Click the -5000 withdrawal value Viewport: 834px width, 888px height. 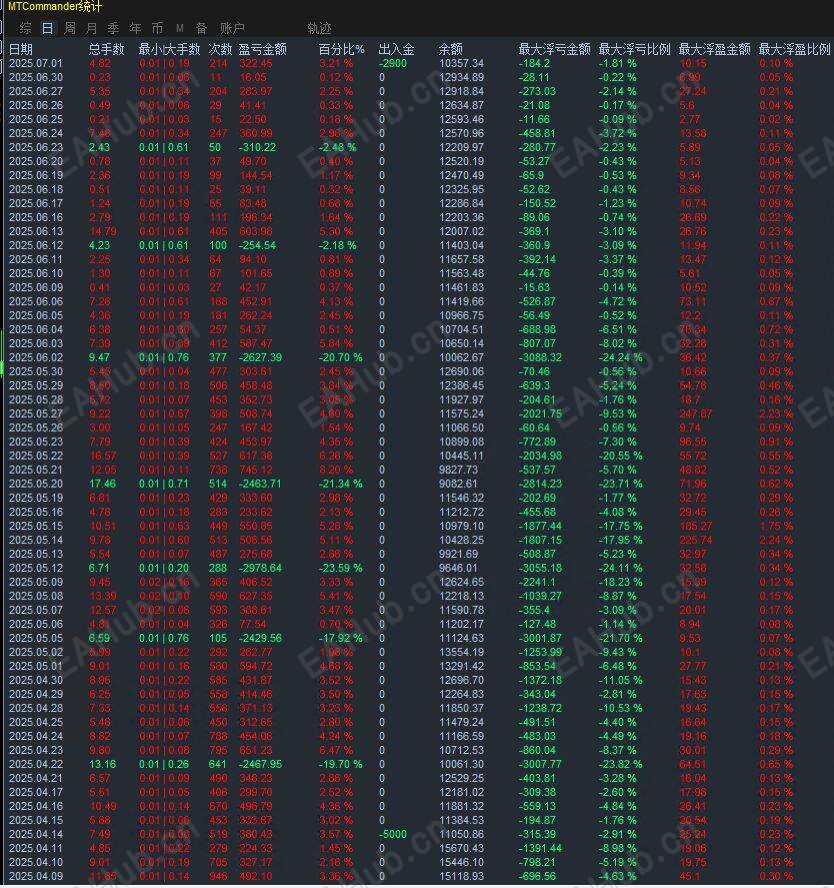(x=393, y=834)
